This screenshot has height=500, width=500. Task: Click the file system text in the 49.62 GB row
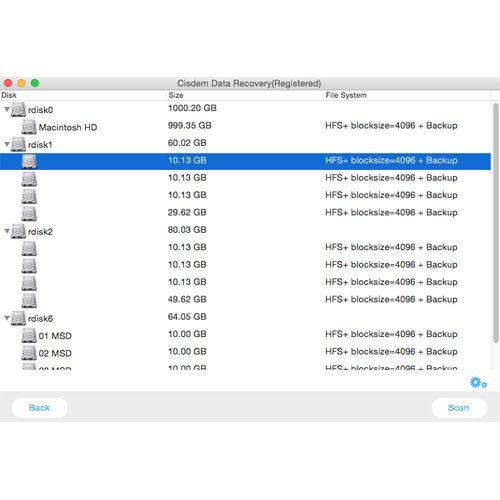pyautogui.click(x=391, y=299)
